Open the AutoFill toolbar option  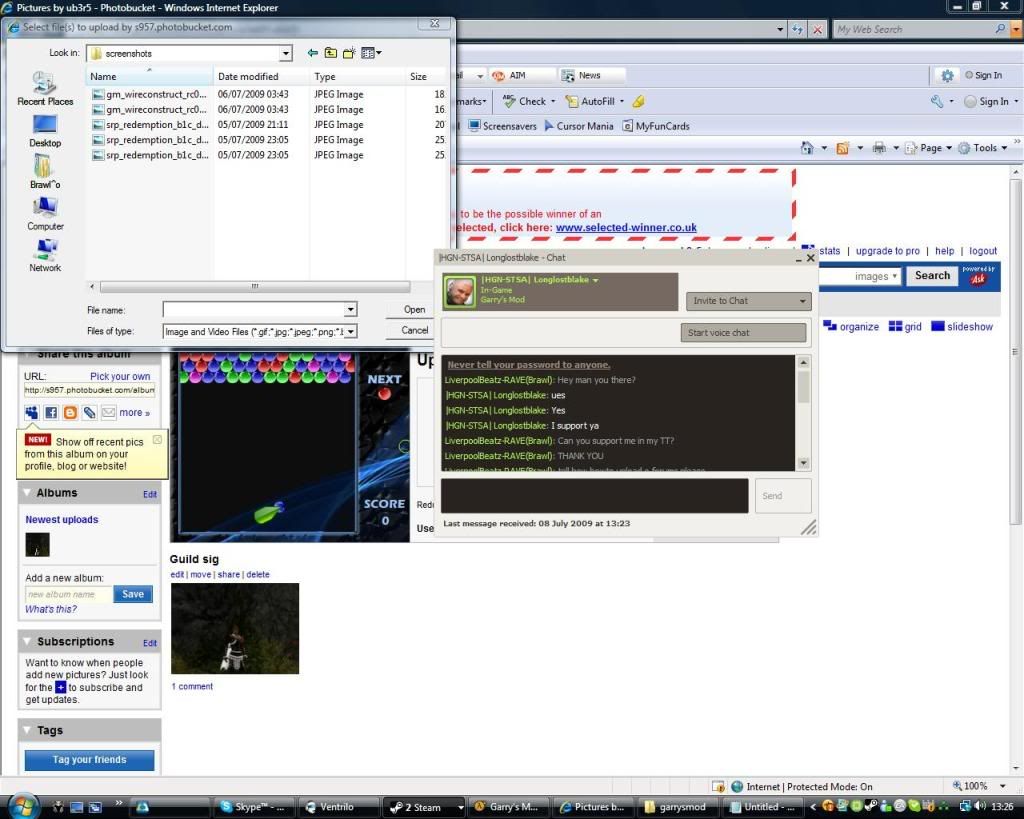[594, 101]
